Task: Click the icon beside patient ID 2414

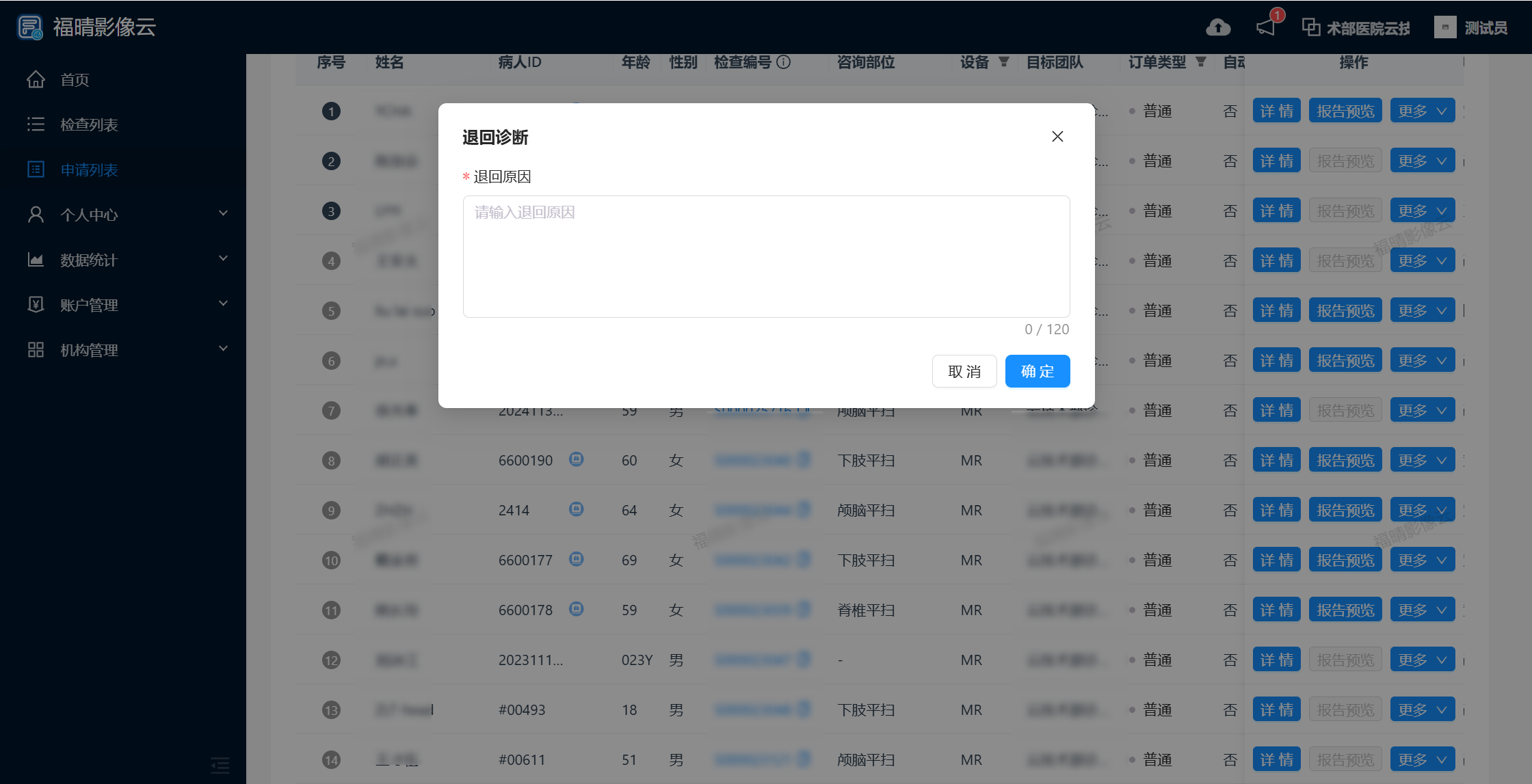Action: (x=577, y=509)
